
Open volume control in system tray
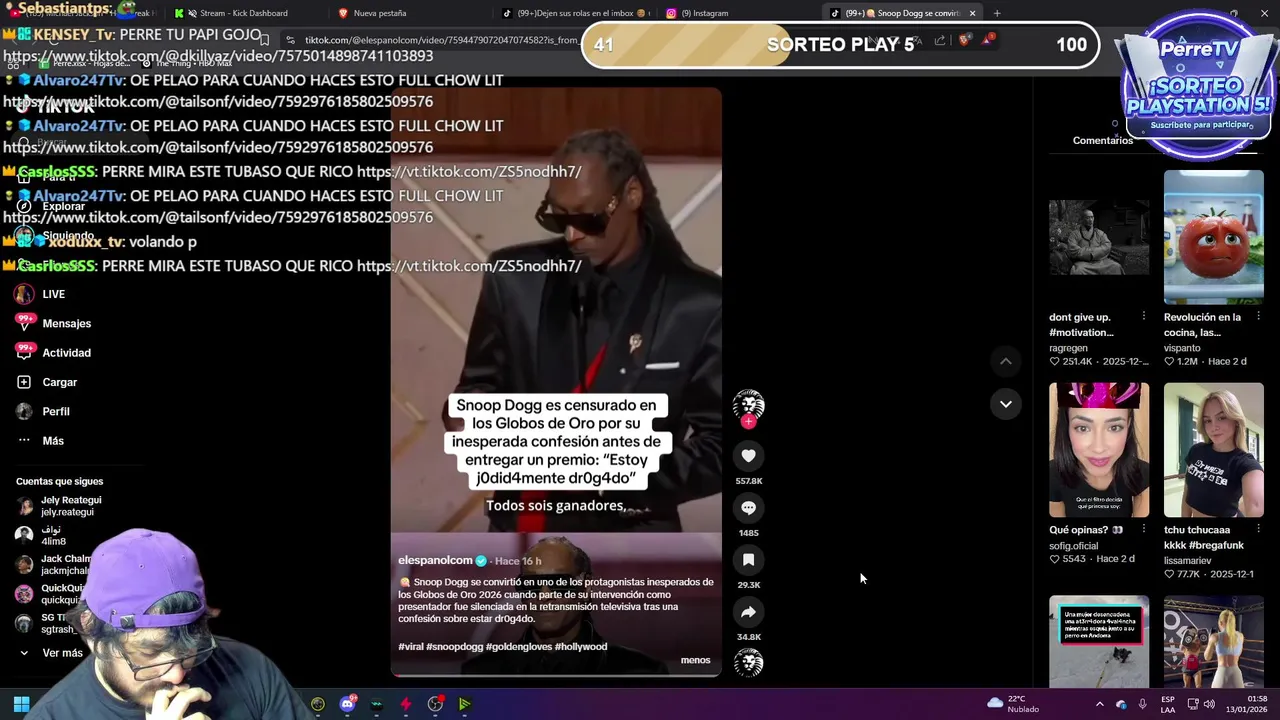[1209, 704]
